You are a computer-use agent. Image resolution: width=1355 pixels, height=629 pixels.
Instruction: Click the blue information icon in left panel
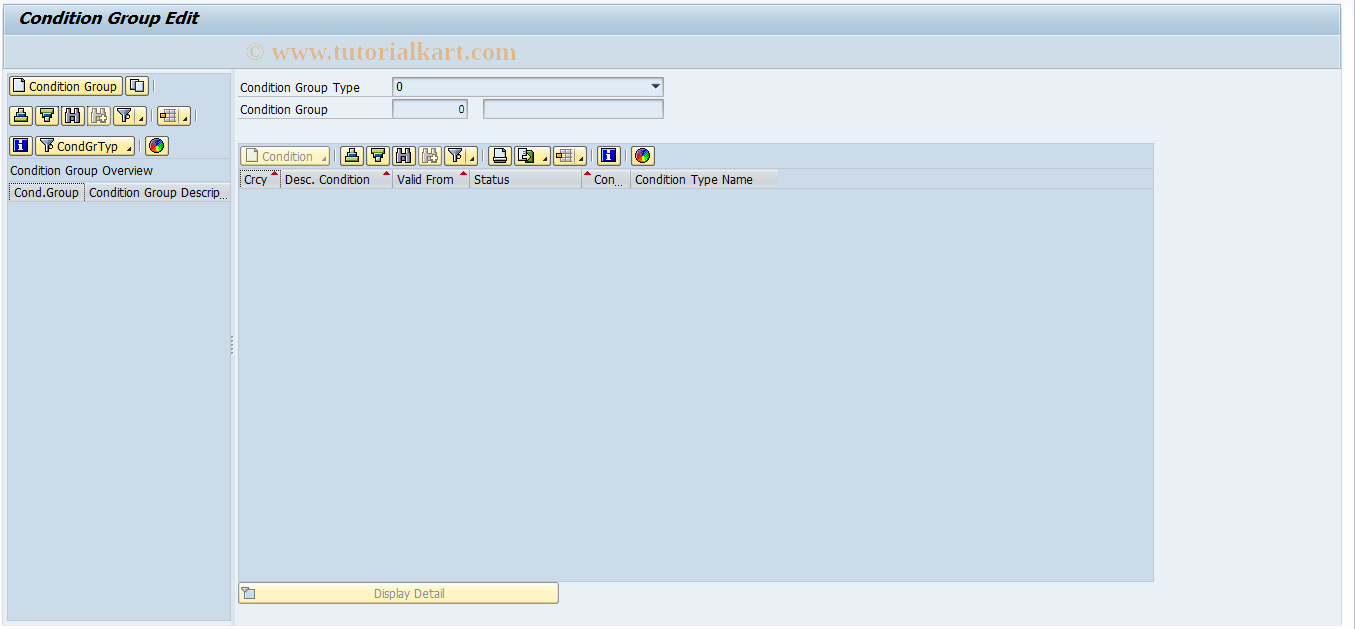point(21,146)
